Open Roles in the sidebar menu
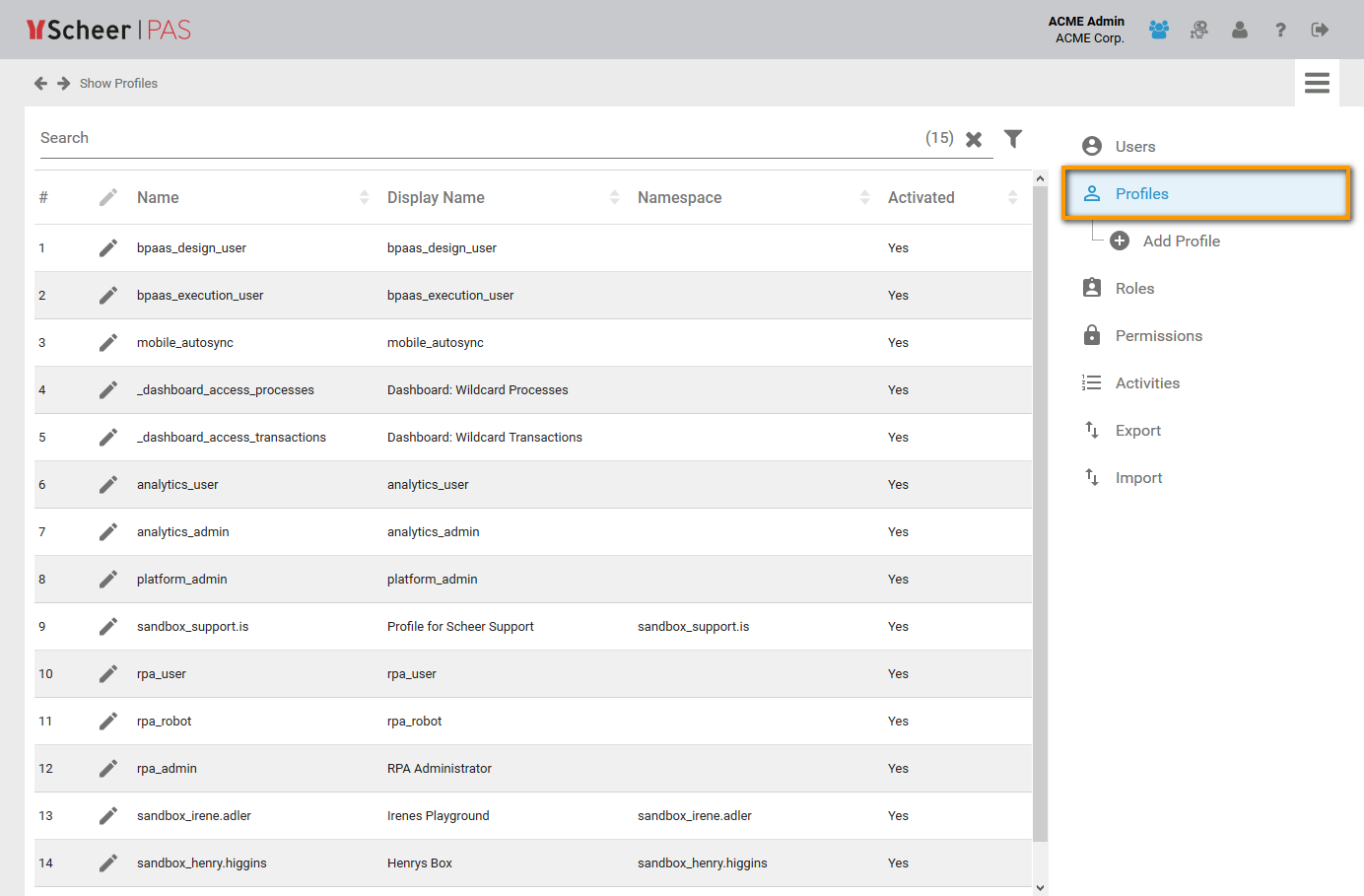Viewport: 1364px width, 896px height. [1134, 289]
